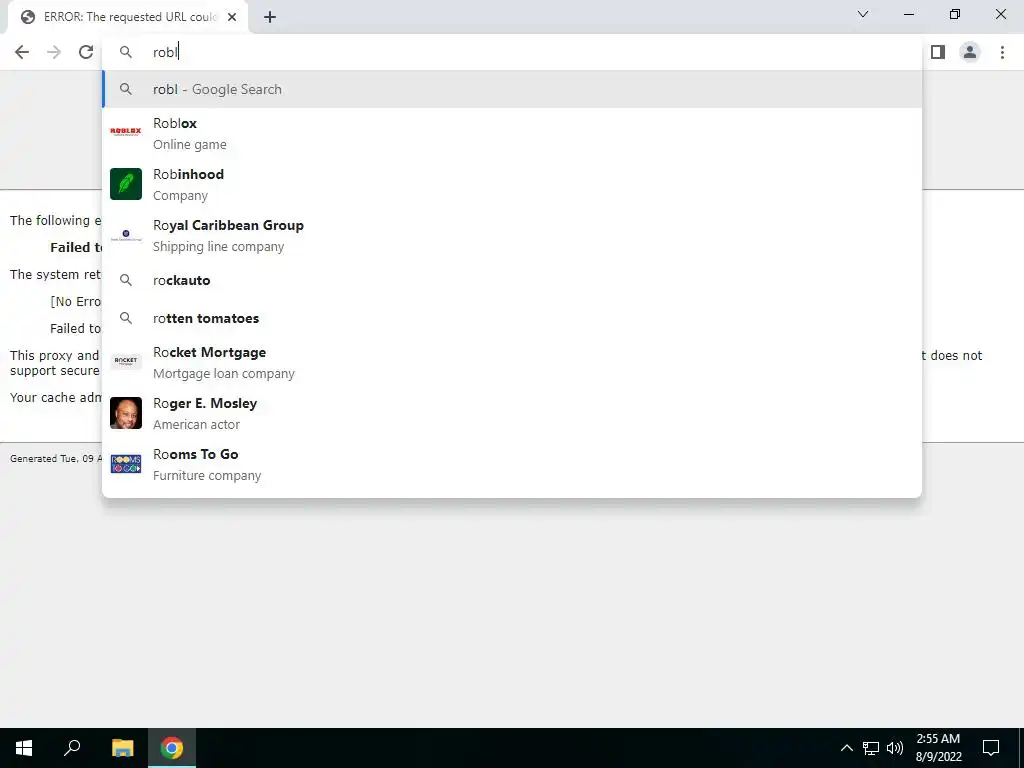The height and width of the screenshot is (768, 1024).
Task: Open the notification center icon
Action: [991, 748]
